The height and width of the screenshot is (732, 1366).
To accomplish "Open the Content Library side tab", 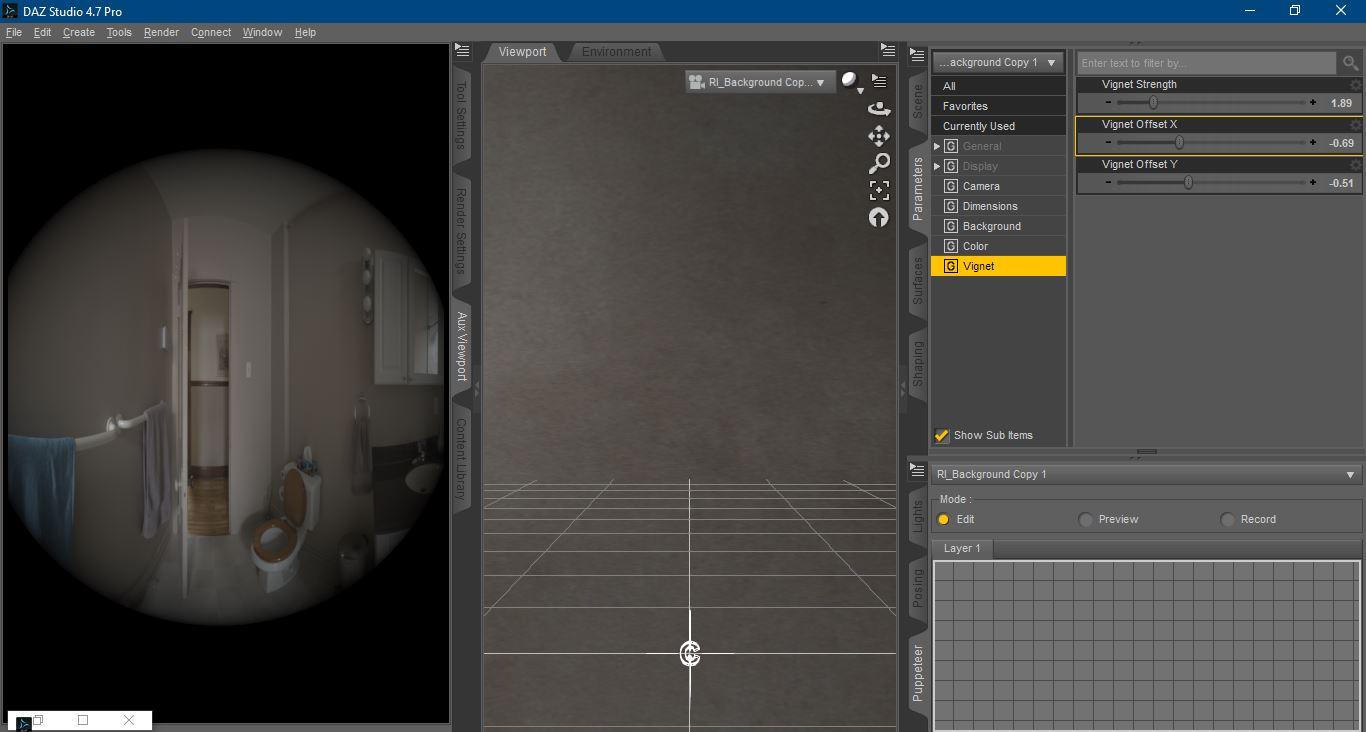I will (x=461, y=460).
